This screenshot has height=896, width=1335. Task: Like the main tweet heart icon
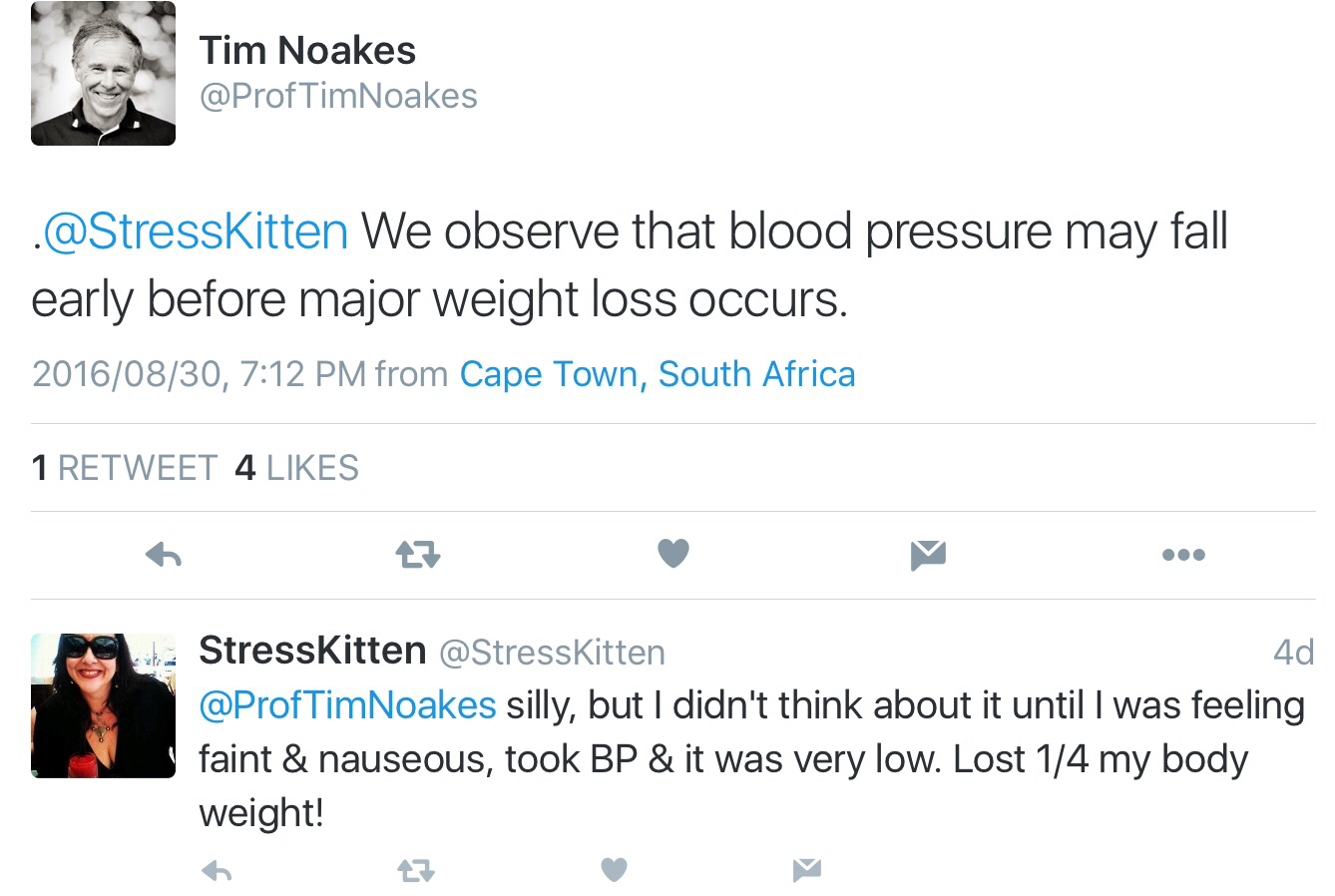(x=673, y=553)
